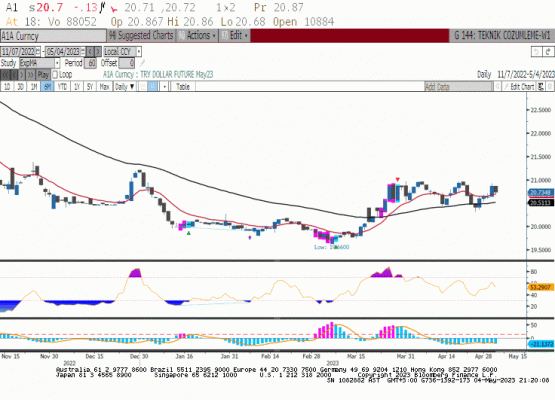The height and width of the screenshot is (400, 555).
Task: Click the -21.1372 MACD value label
Action: (541, 344)
